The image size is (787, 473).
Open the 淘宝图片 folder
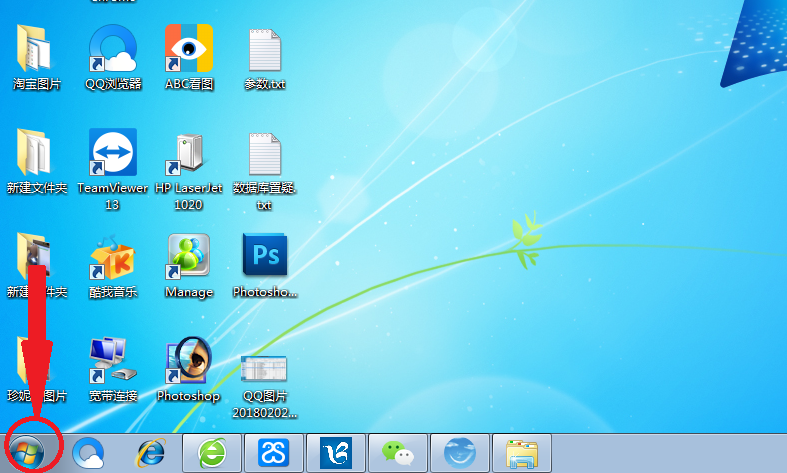[36, 57]
